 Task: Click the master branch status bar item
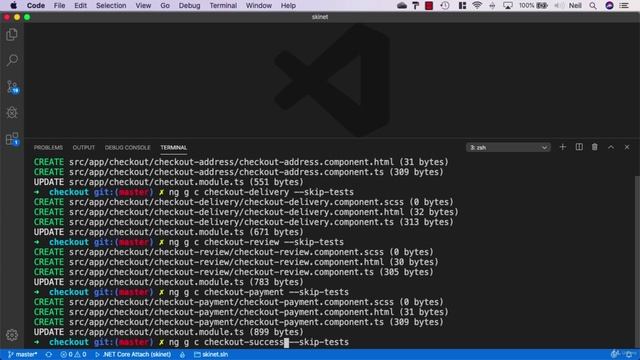(x=23, y=354)
